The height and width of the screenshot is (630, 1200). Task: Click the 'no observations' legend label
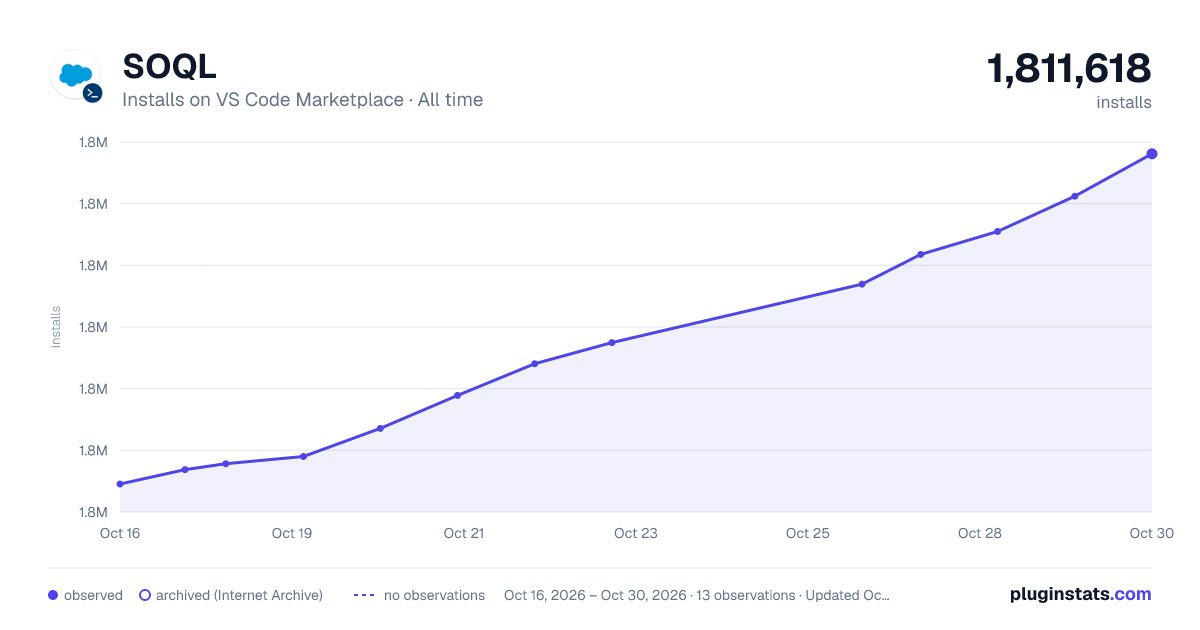[434, 595]
